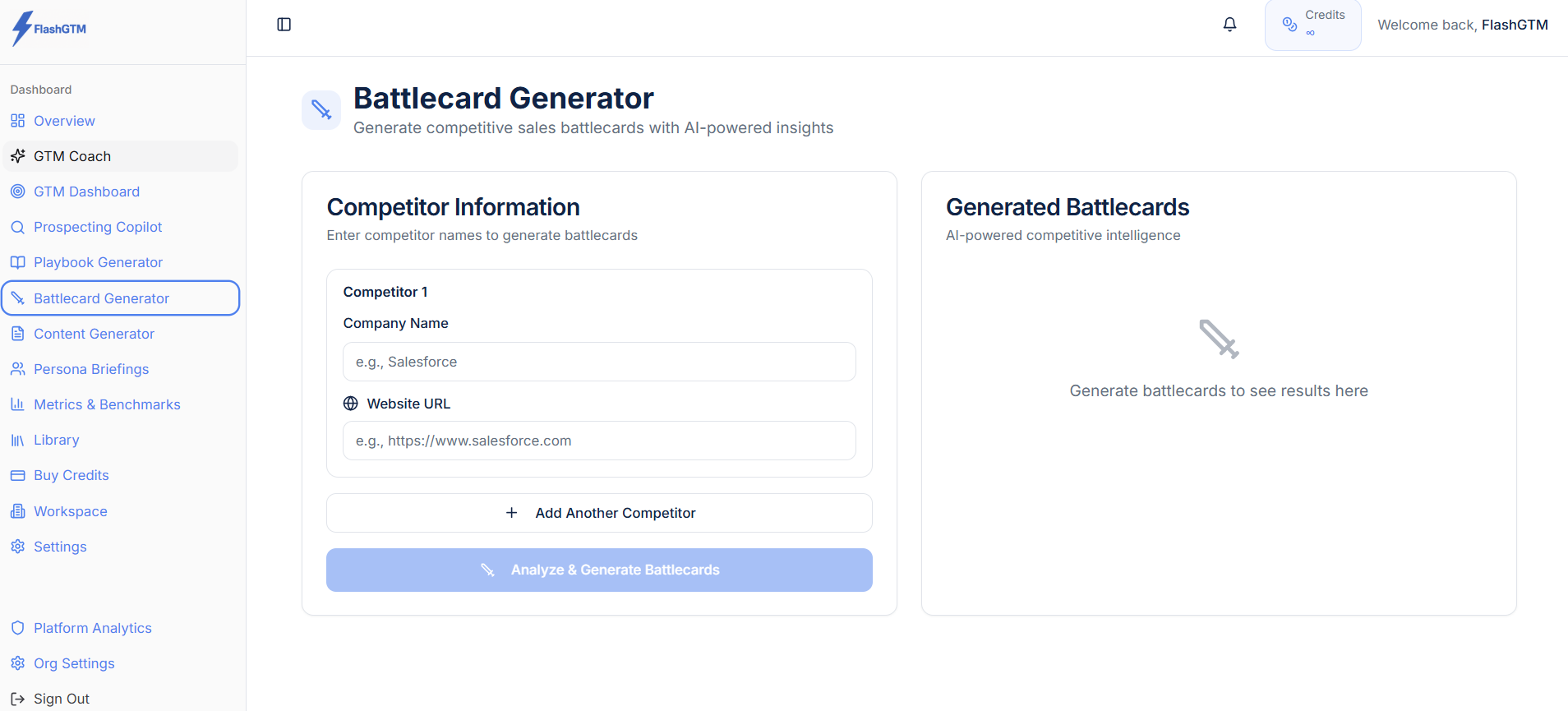Open the notifications bell
The height and width of the screenshot is (711, 1568).
[x=1229, y=25]
